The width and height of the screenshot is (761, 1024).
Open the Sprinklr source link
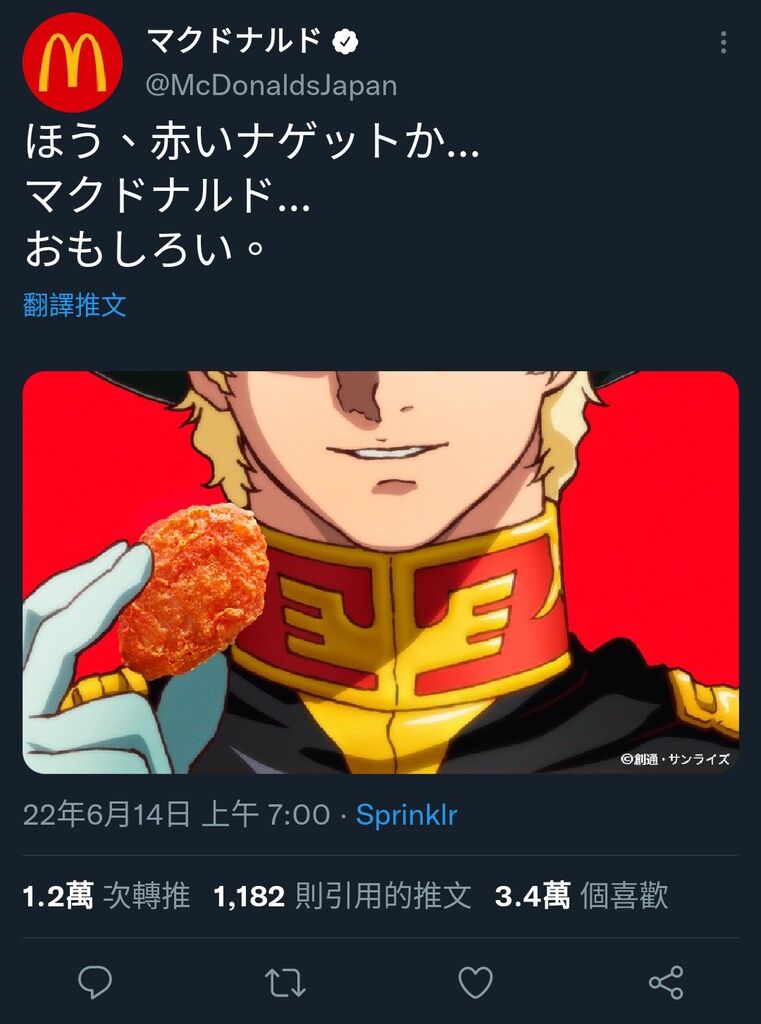coord(406,815)
